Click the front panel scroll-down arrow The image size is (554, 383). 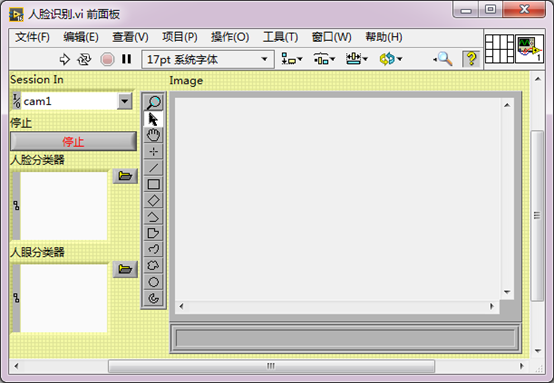pyautogui.click(x=538, y=350)
